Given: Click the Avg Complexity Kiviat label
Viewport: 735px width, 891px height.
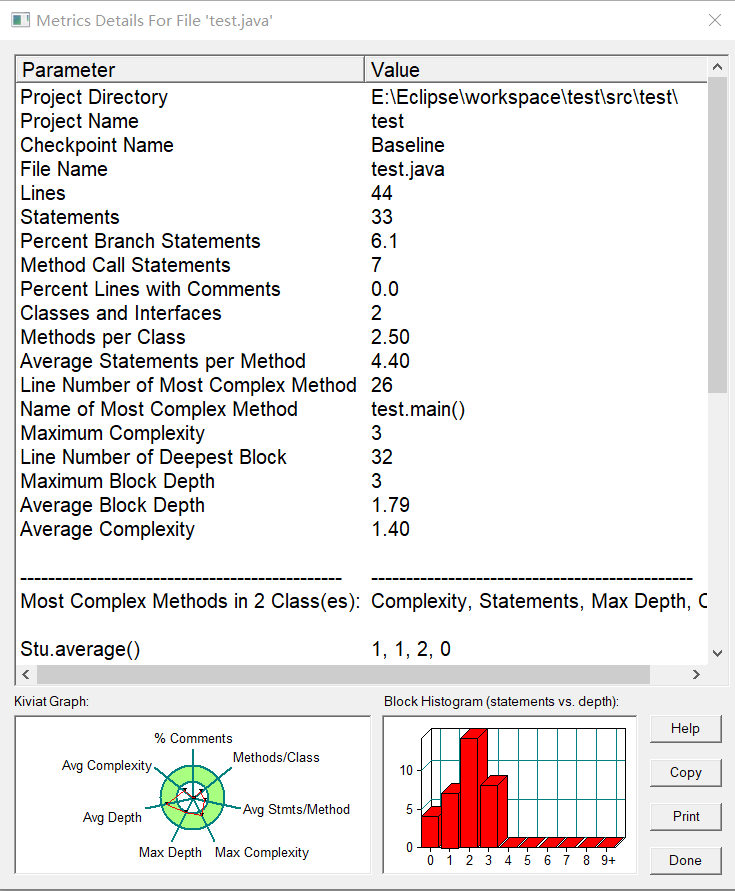Looking at the screenshot, I should coord(107,765).
